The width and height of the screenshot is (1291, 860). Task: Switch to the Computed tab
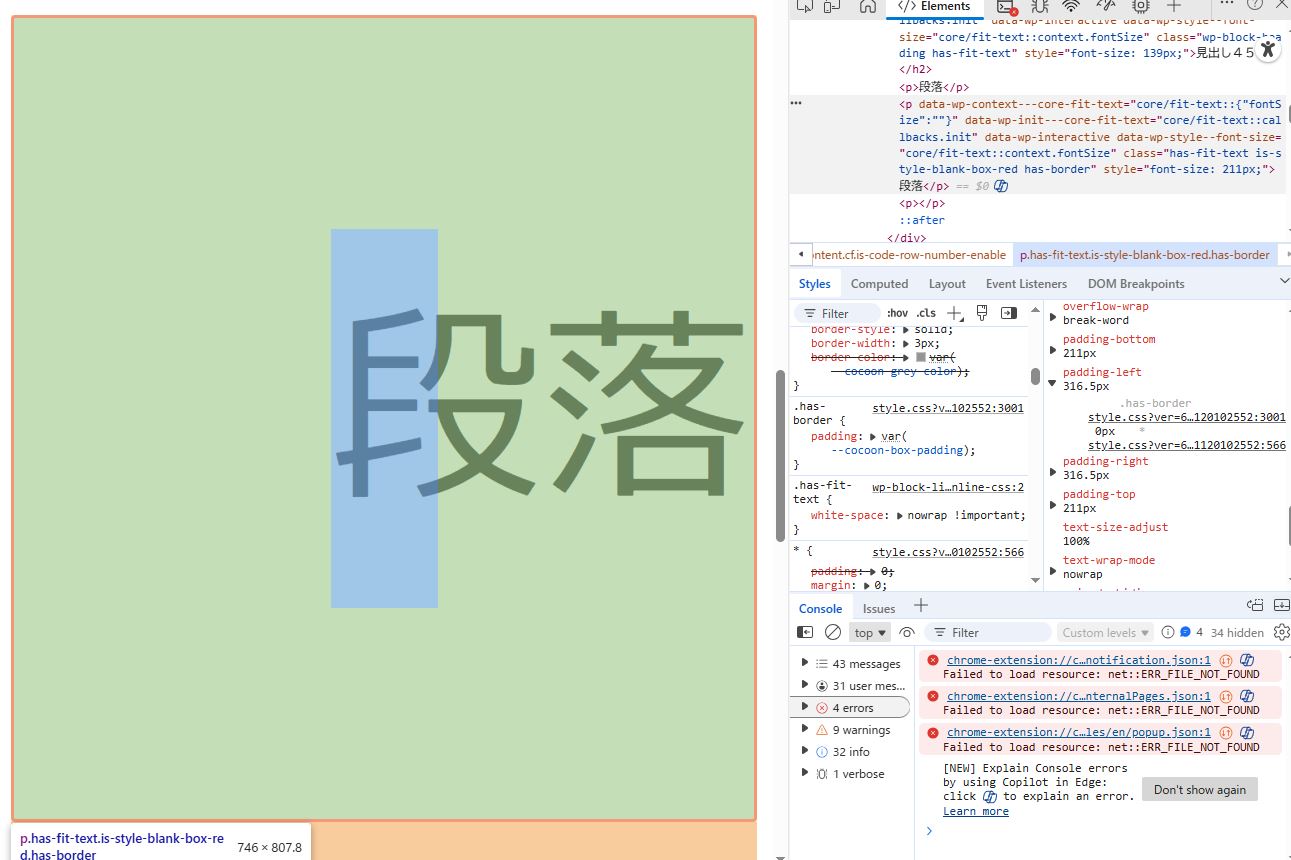coord(879,284)
